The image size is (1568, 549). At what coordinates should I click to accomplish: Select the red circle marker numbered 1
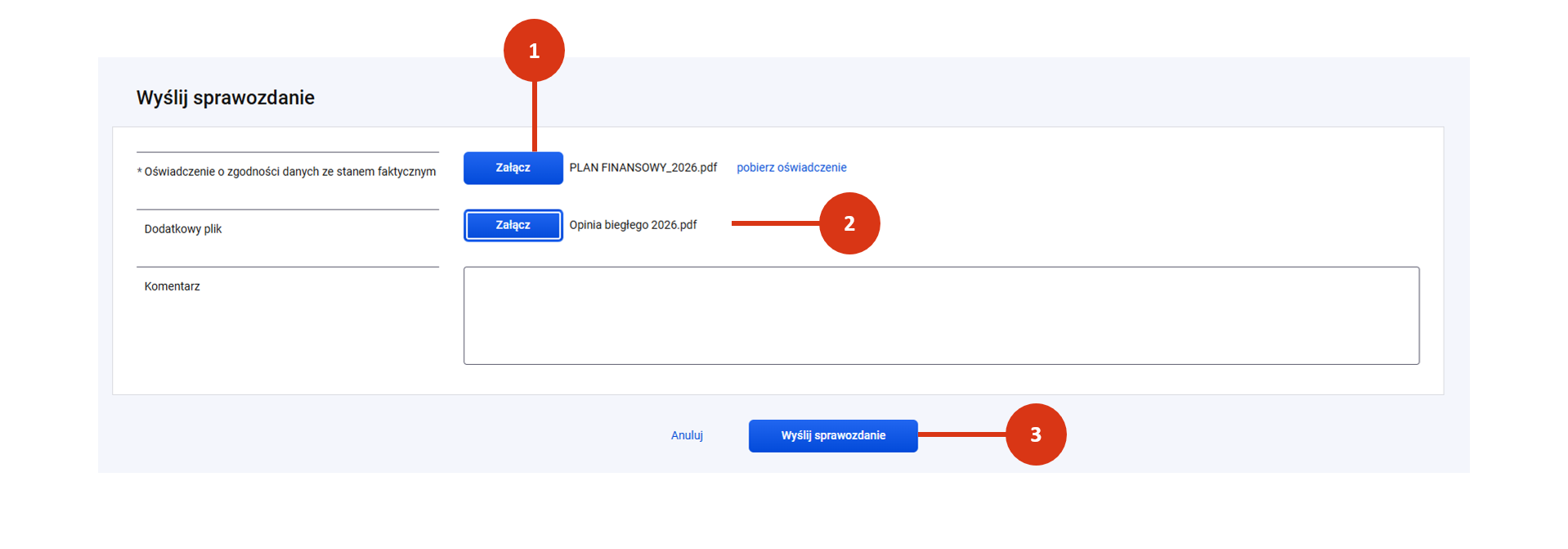point(534,51)
